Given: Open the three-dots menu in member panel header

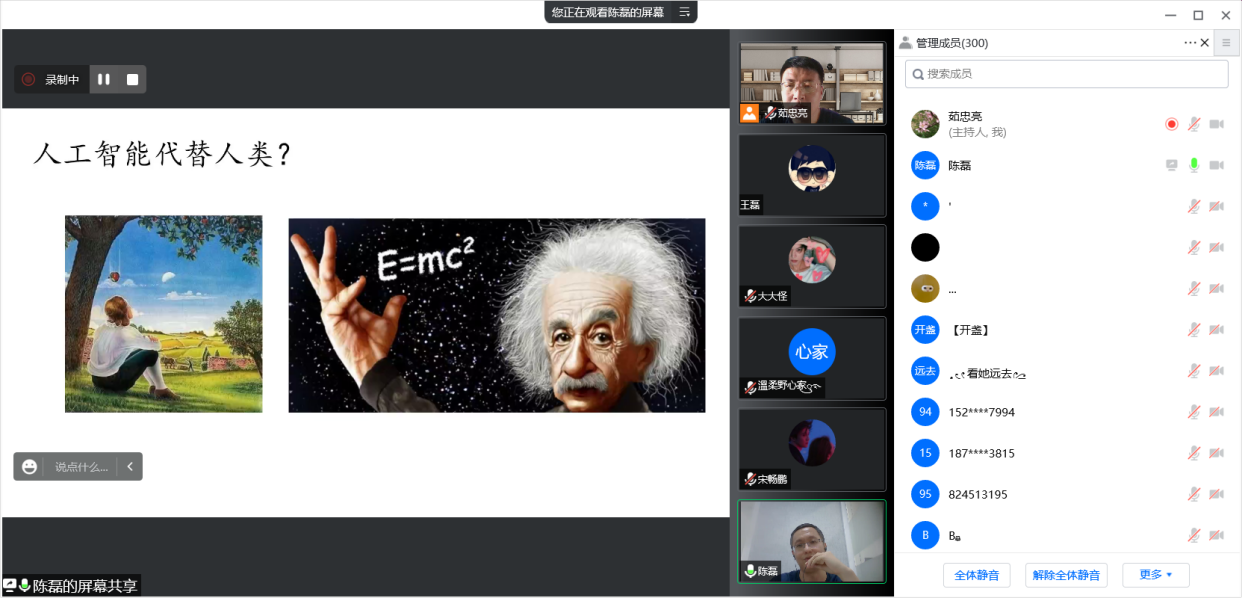Looking at the screenshot, I should [x=1189, y=43].
